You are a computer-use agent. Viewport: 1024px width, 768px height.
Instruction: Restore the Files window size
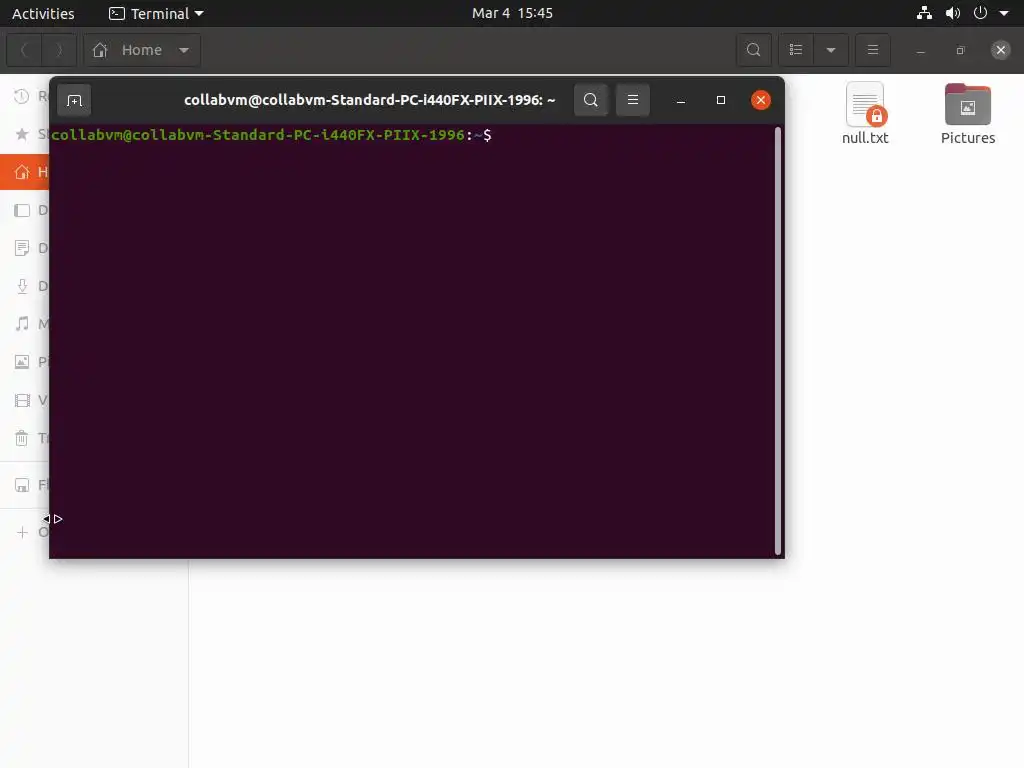coord(960,50)
